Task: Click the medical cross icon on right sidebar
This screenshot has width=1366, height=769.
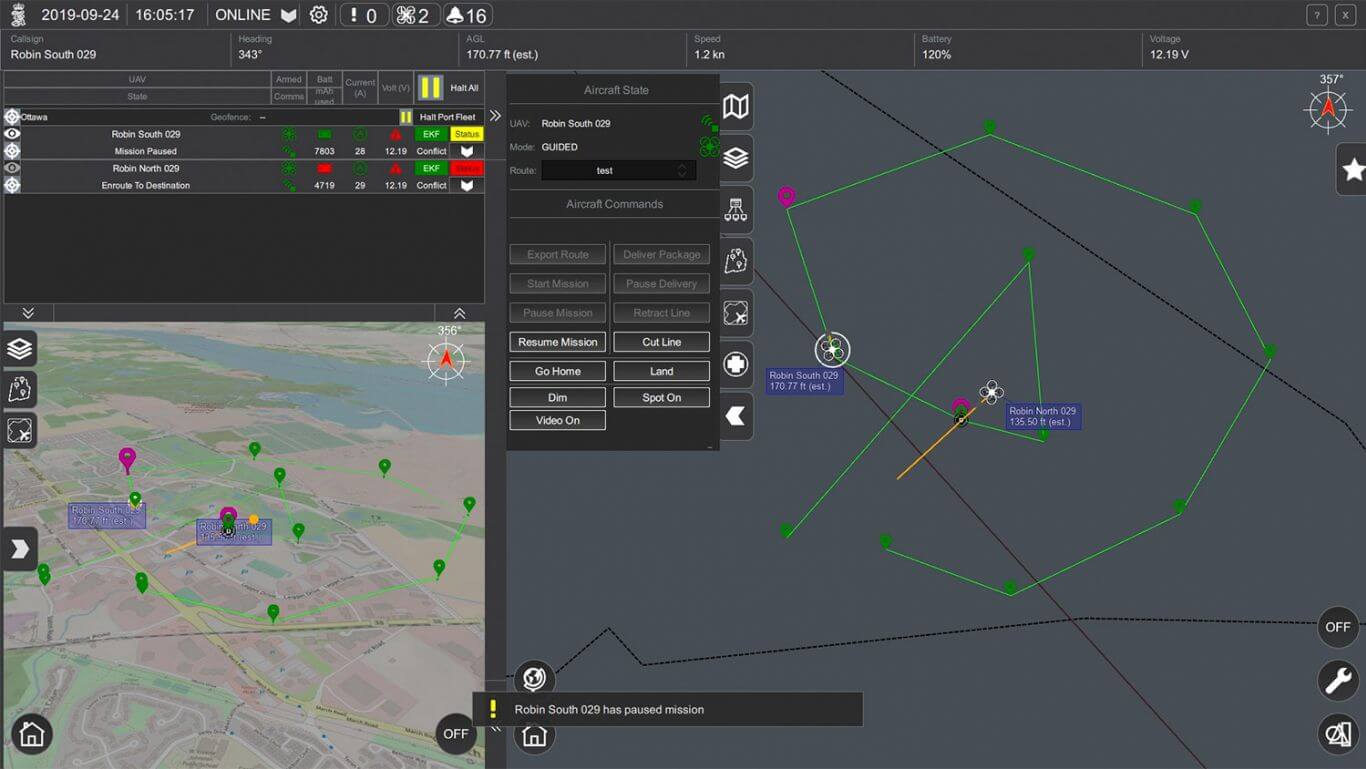Action: click(736, 364)
